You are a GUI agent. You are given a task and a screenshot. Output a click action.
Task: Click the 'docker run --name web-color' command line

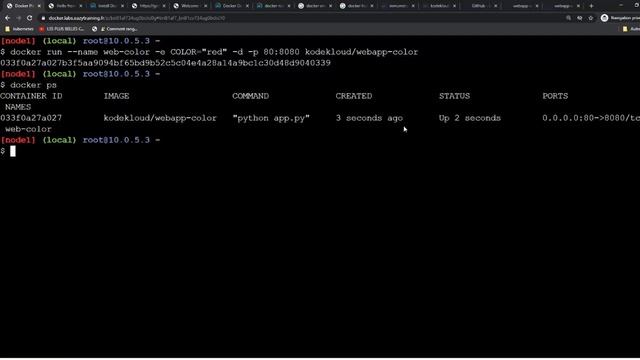tap(214, 52)
